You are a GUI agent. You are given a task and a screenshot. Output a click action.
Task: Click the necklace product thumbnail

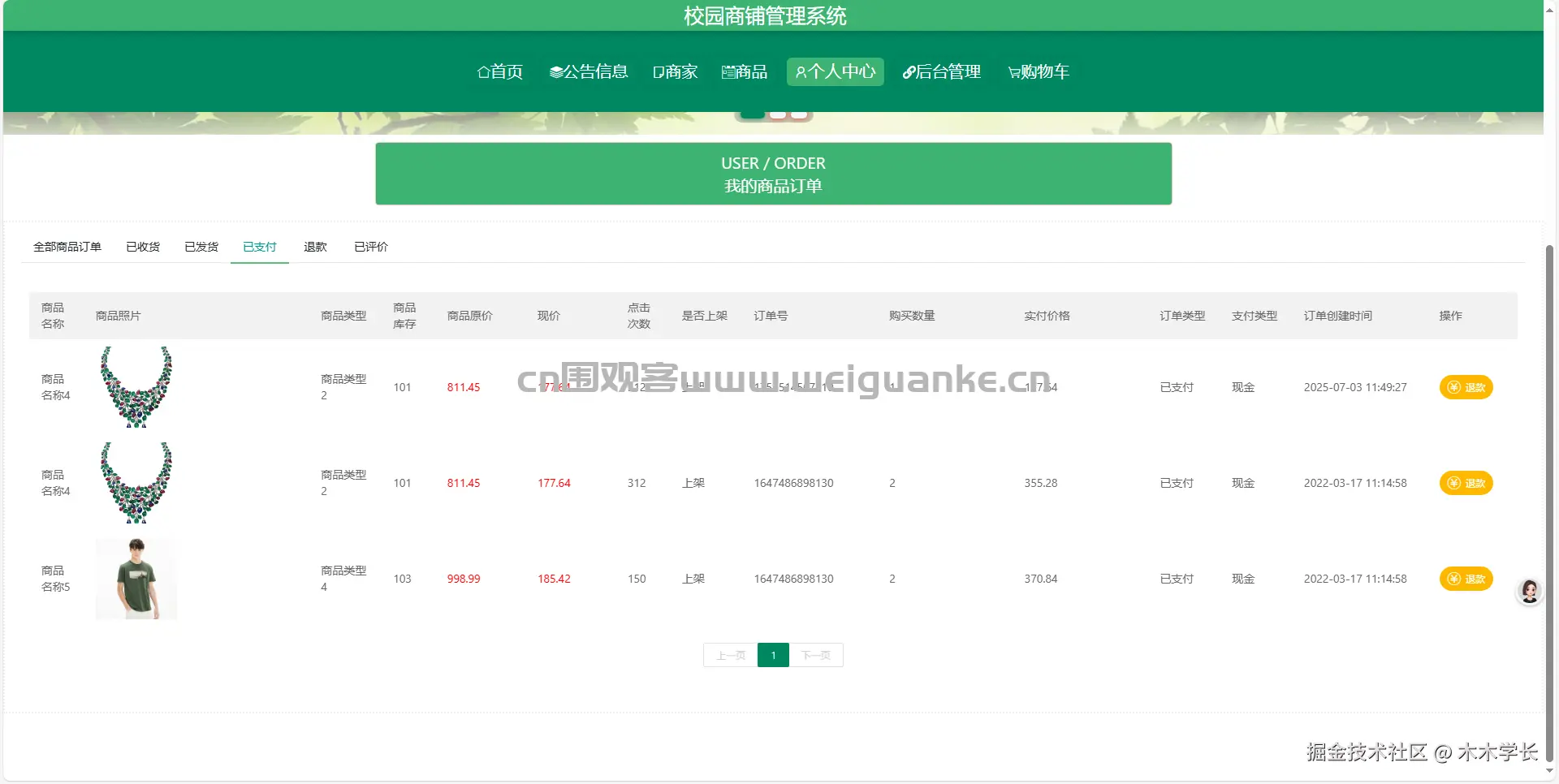click(136, 387)
